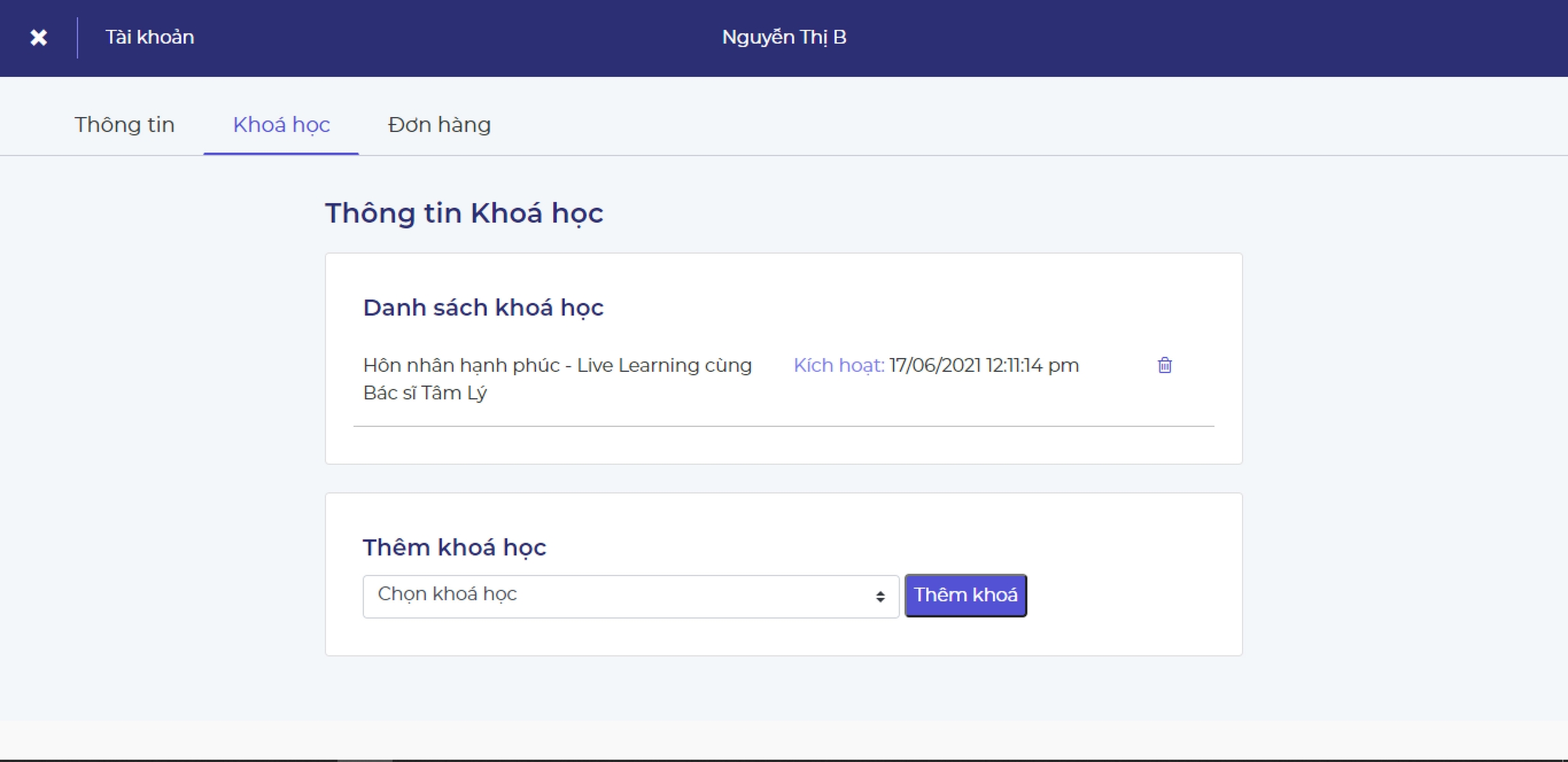The width and height of the screenshot is (1568, 762).
Task: Click the Kích hoạt label
Action: click(x=838, y=366)
